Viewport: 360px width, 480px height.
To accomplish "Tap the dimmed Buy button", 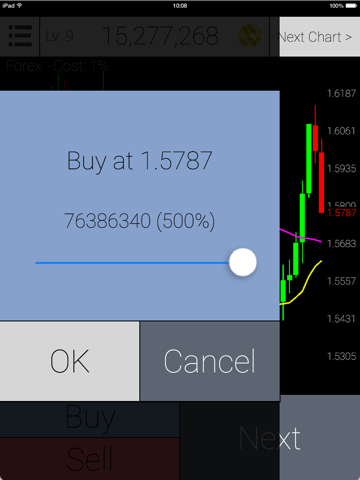I will point(90,419).
